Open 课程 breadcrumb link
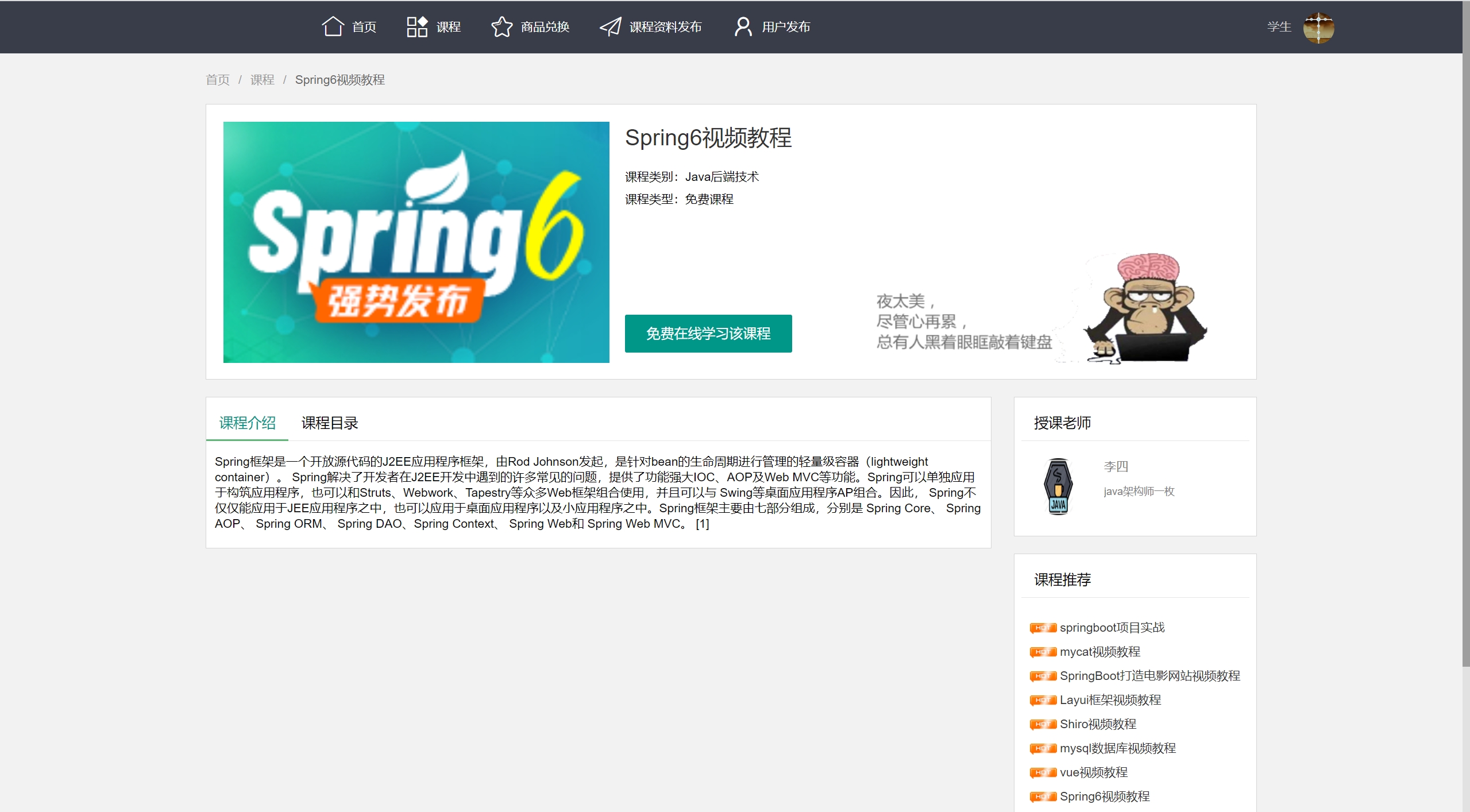 pos(262,80)
